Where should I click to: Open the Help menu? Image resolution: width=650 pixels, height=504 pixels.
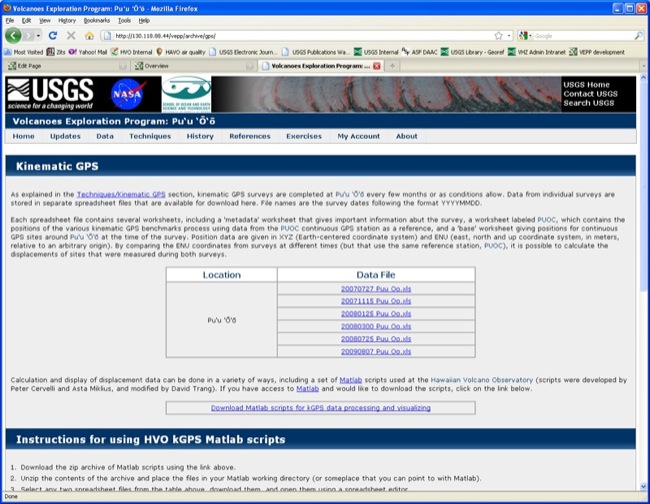point(144,20)
